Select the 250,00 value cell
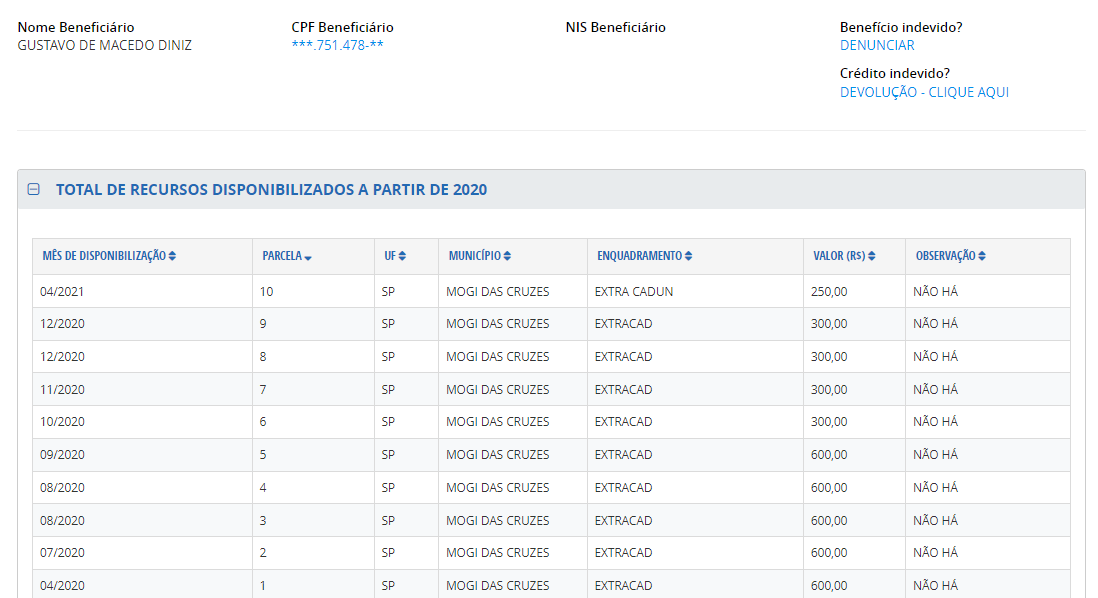The width and height of the screenshot is (1098, 598). pyautogui.click(x=829, y=291)
